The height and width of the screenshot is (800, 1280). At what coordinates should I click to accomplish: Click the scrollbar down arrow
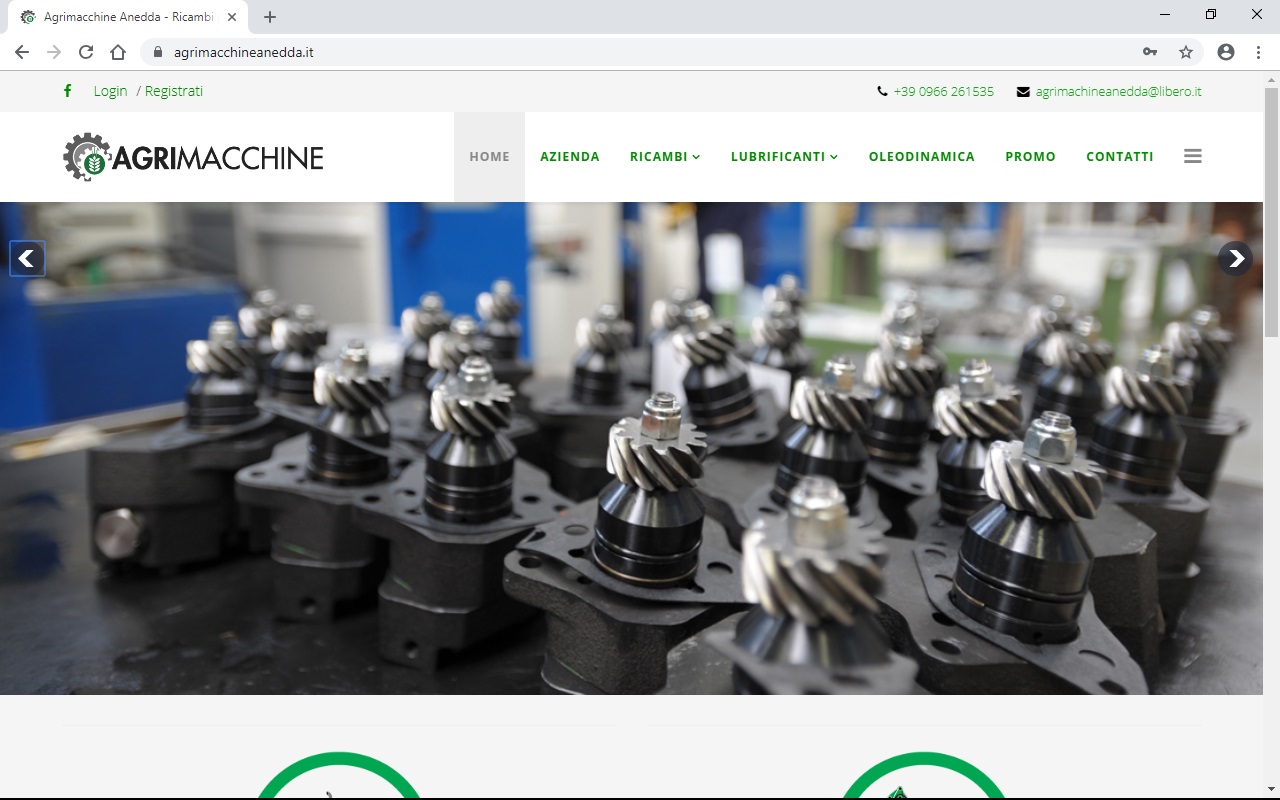click(x=1271, y=788)
